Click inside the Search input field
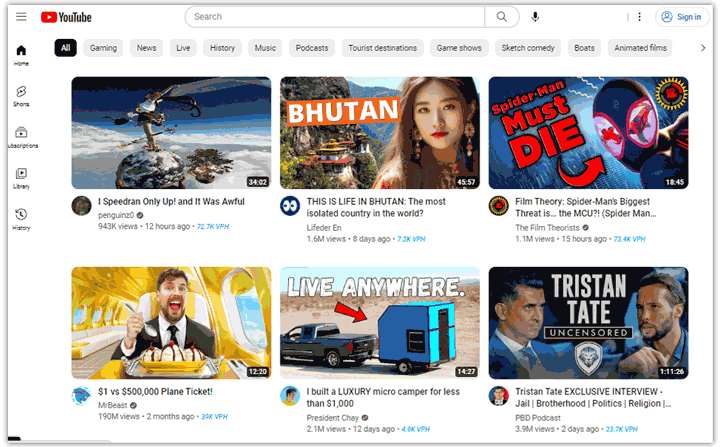 [335, 17]
